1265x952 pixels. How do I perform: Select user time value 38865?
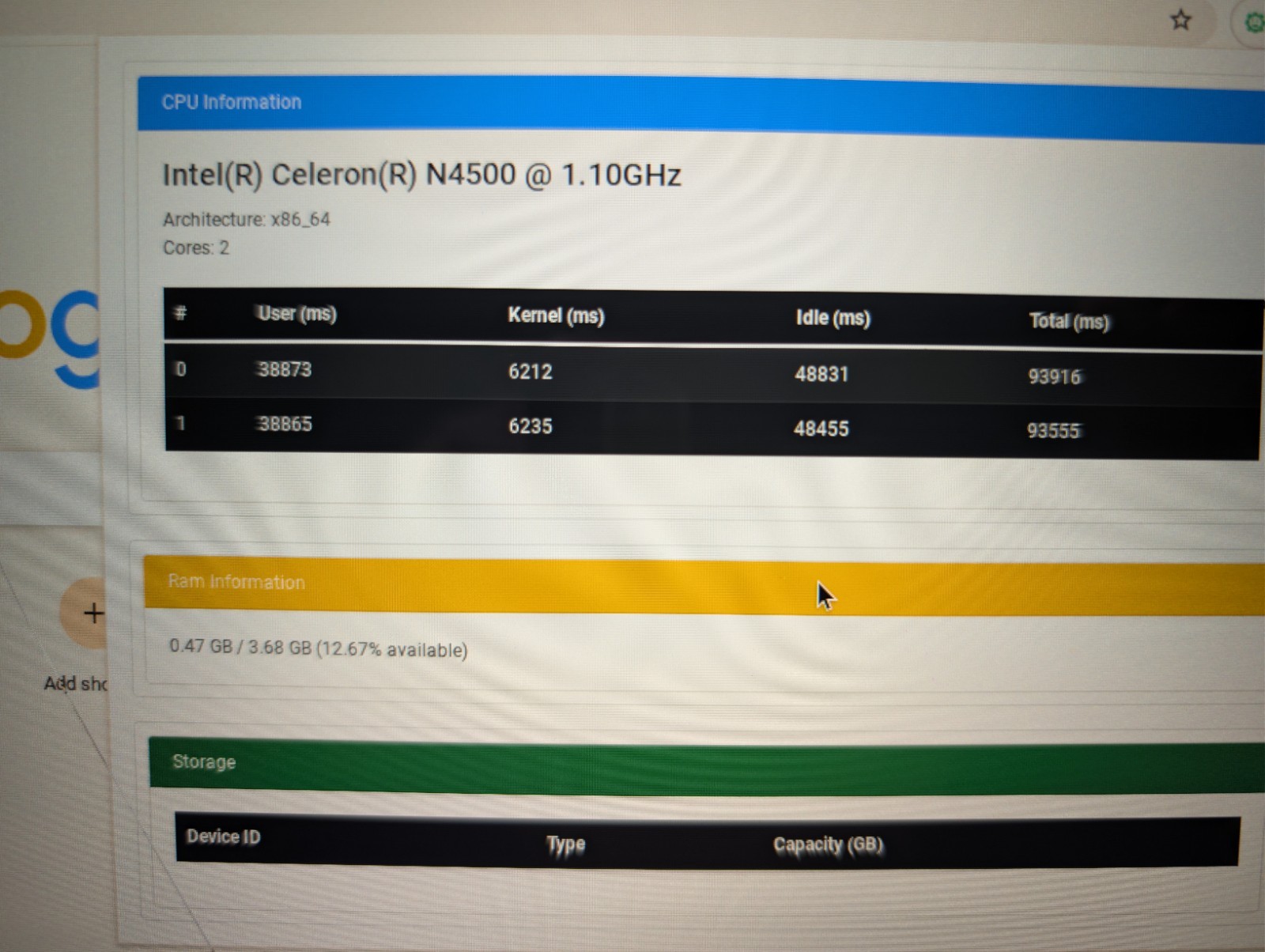coord(284,424)
